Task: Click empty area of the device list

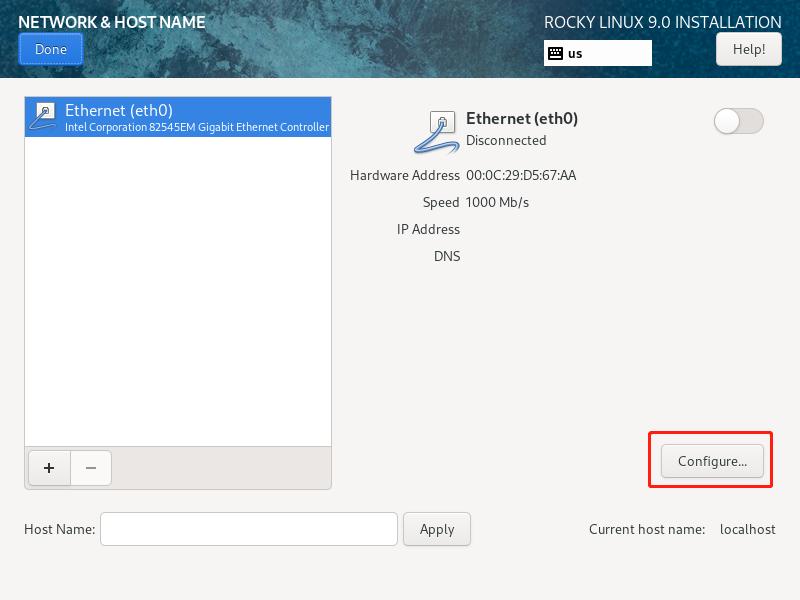Action: pos(178,300)
